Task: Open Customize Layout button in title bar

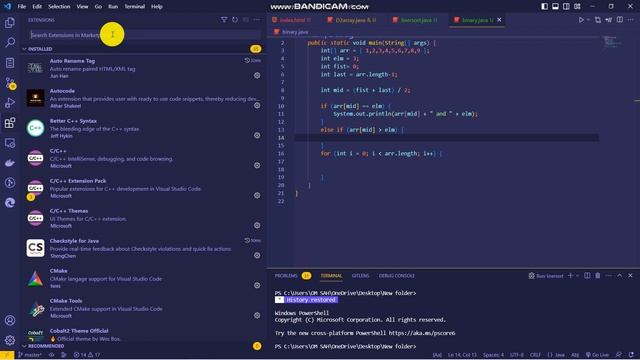Action: tap(577, 7)
